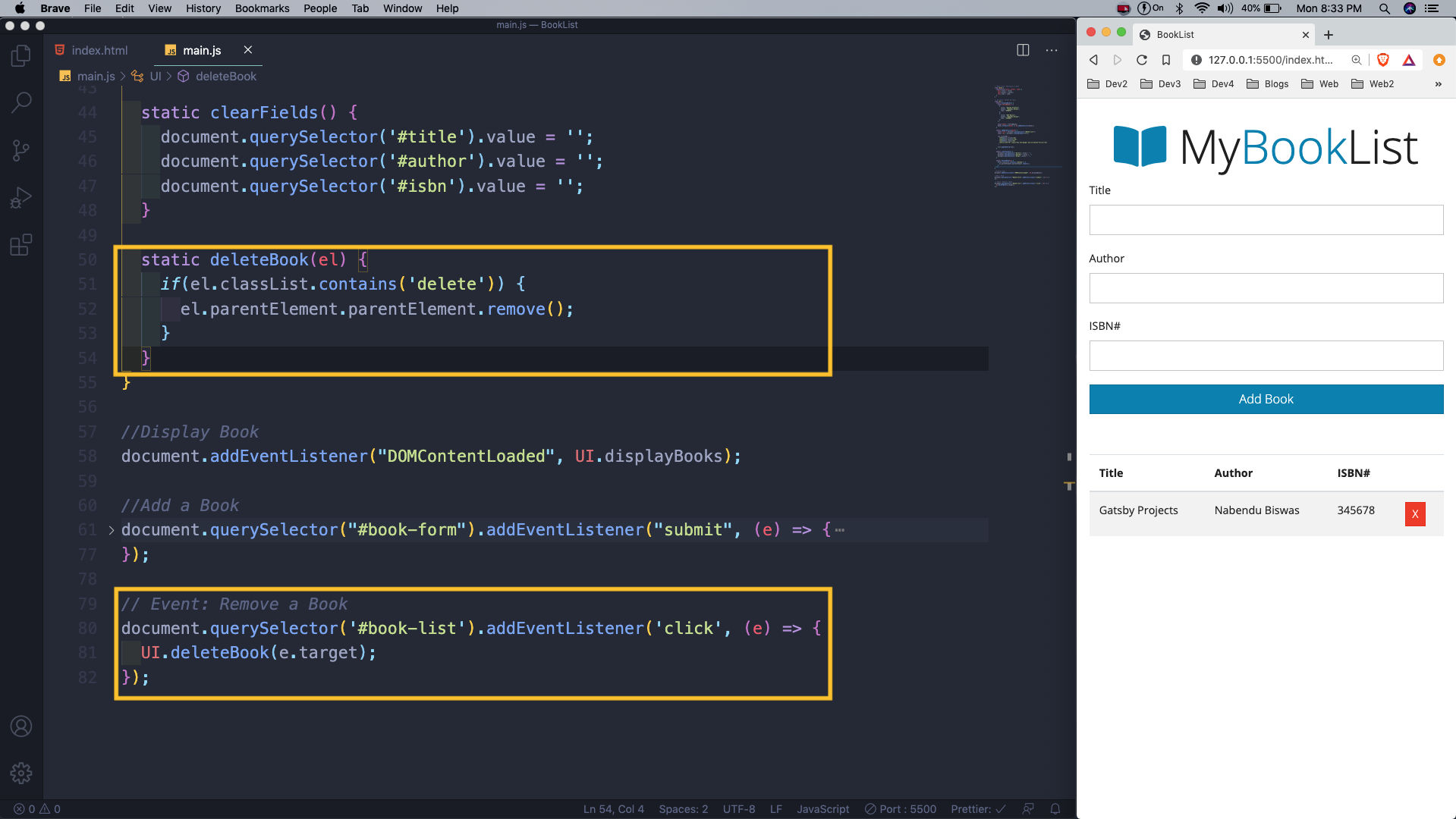The width and height of the screenshot is (1456, 819).
Task: Open the Web2 bookmarks folder
Action: coord(1373,84)
